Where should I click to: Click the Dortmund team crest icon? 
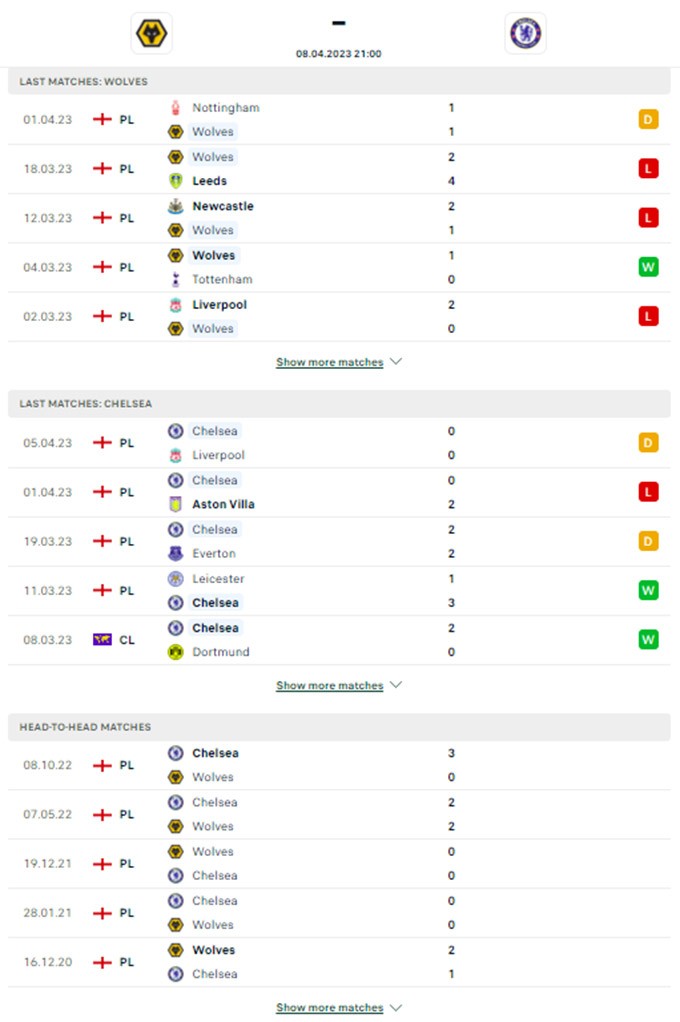click(176, 652)
